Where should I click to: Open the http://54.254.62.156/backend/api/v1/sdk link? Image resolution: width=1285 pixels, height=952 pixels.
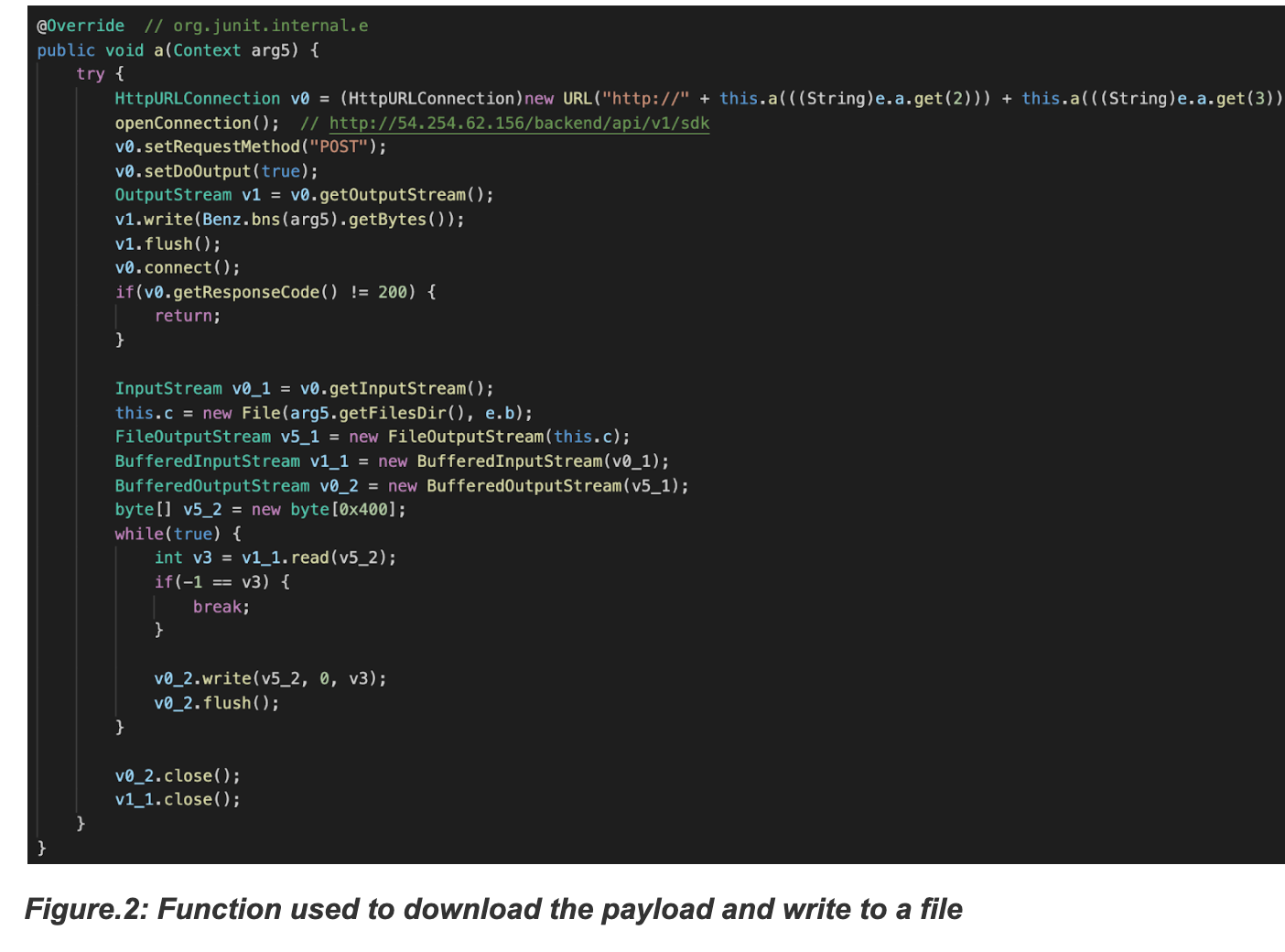519,123
